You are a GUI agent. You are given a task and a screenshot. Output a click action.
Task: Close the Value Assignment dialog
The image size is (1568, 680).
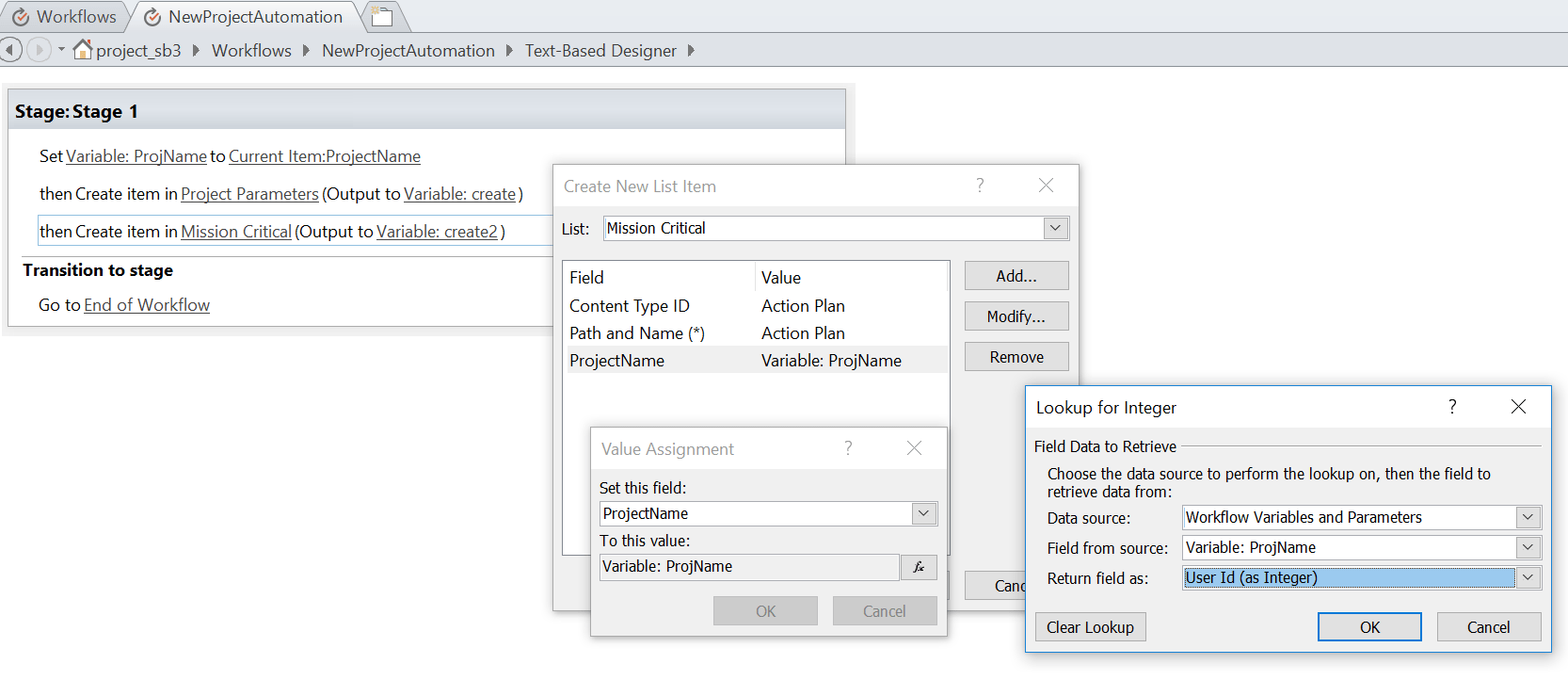[914, 448]
